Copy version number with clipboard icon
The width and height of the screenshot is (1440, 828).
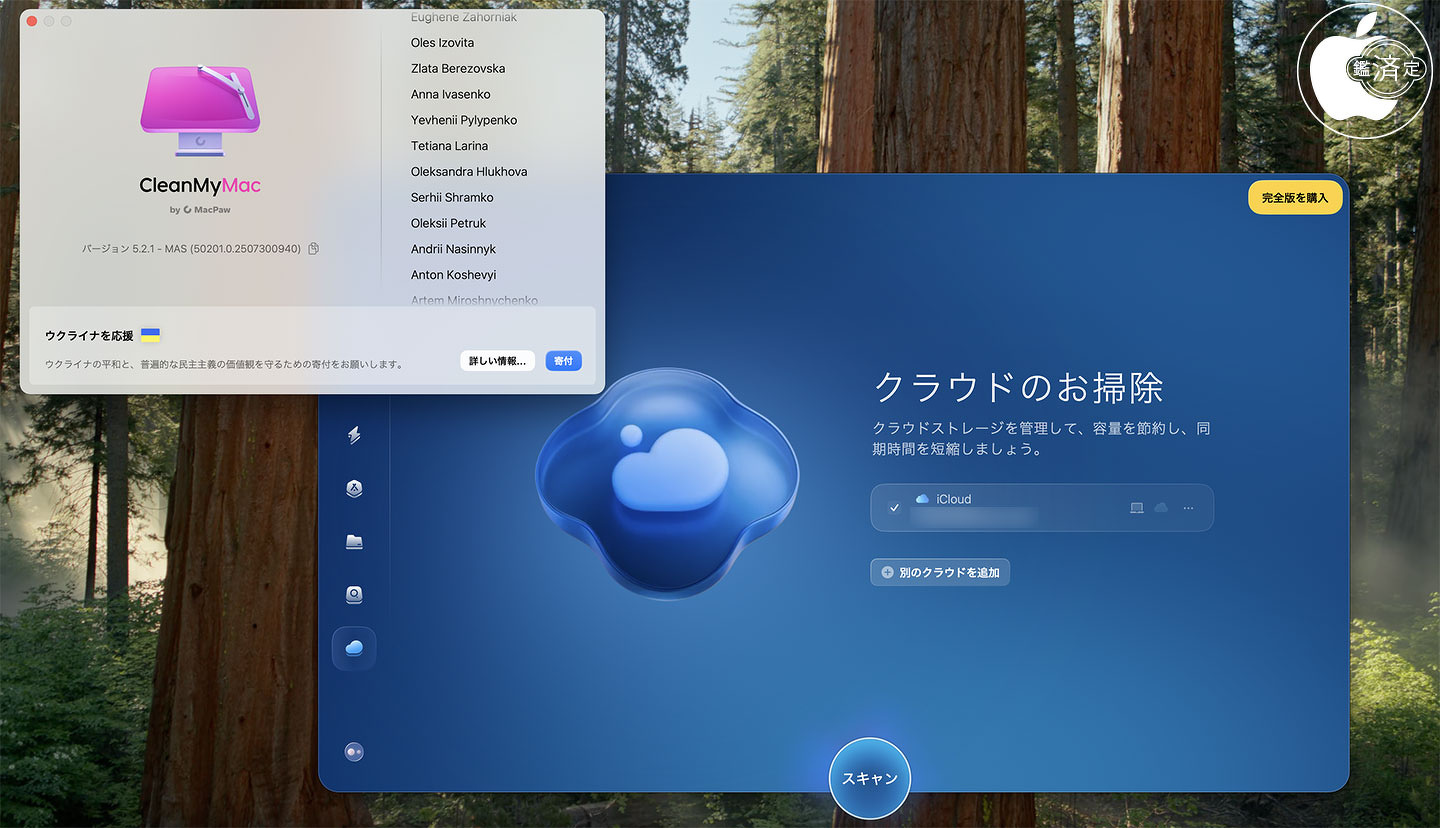313,248
